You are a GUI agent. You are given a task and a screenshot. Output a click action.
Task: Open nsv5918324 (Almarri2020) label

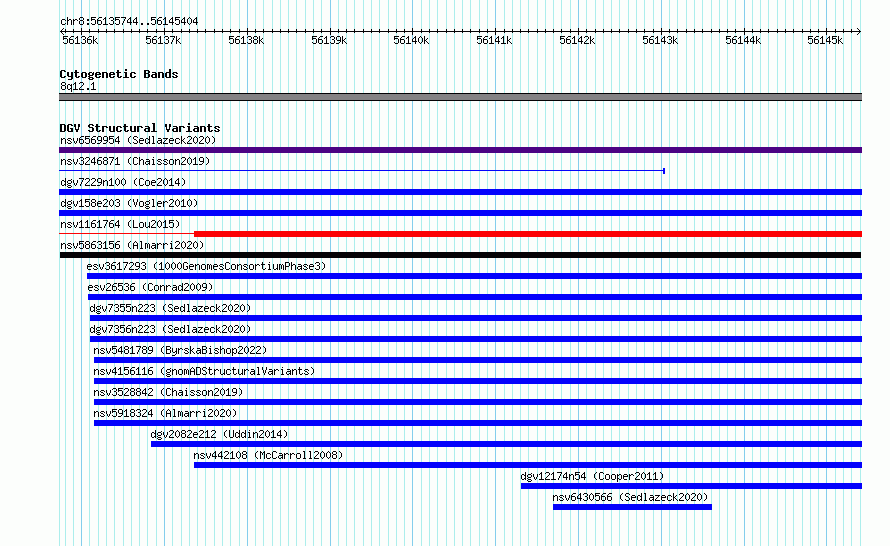click(165, 413)
